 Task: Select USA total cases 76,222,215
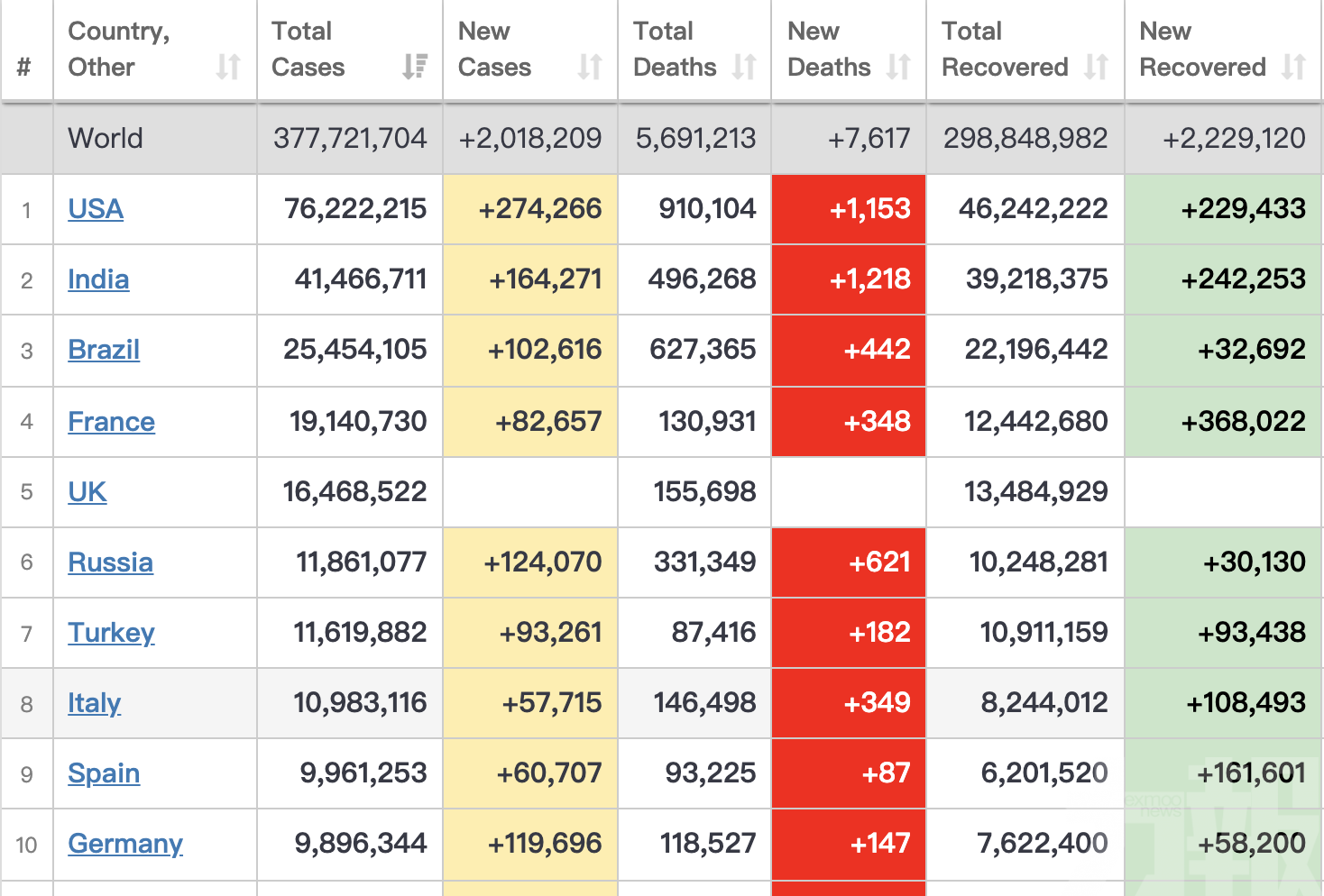tap(355, 209)
